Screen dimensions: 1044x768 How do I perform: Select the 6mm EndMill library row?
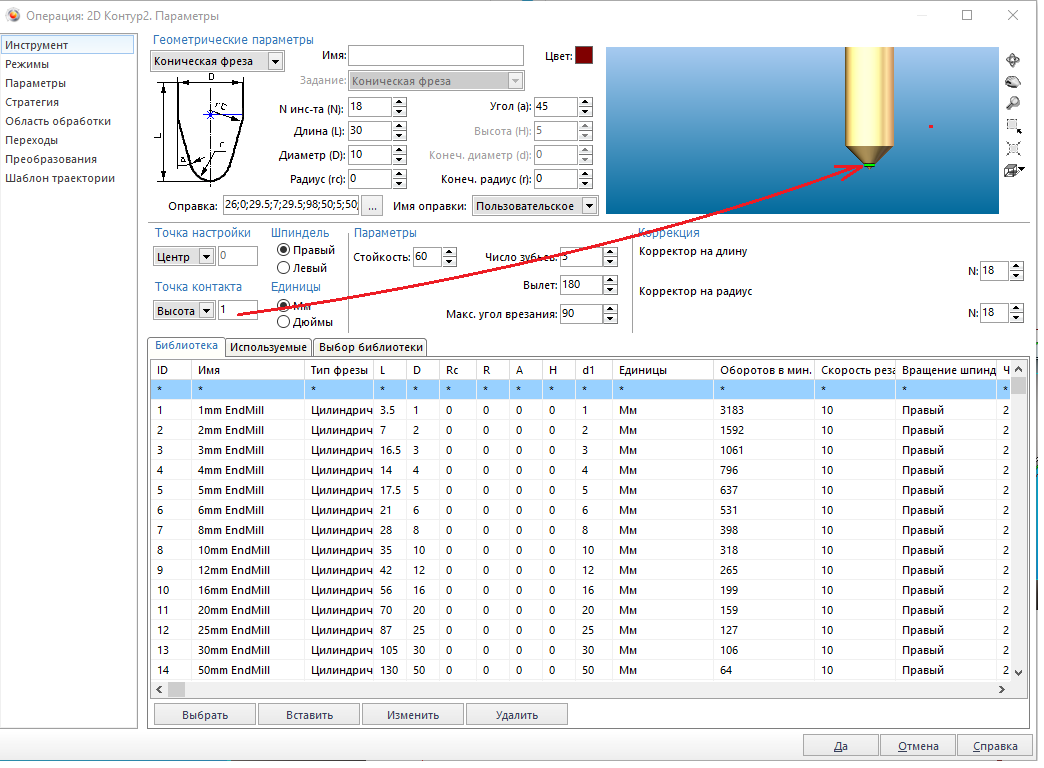pyautogui.click(x=581, y=510)
